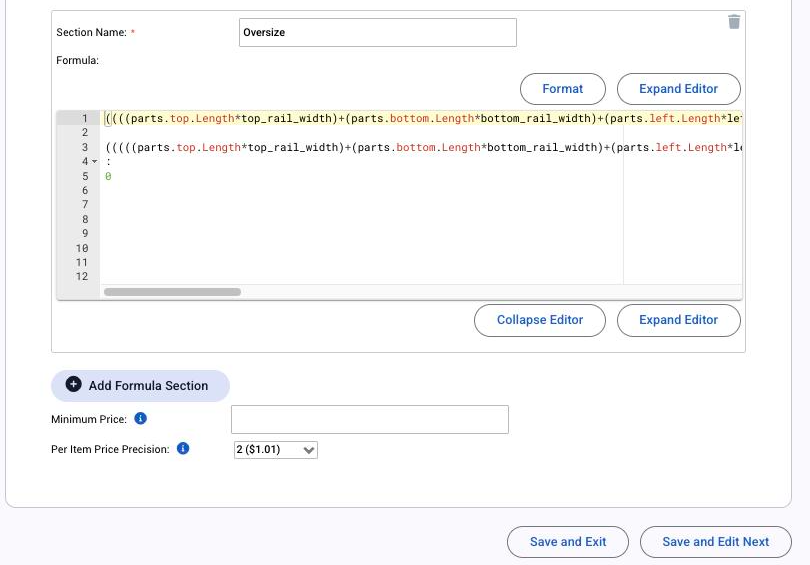Click Save and Edit Next
The width and height of the screenshot is (810, 565).
coord(715,542)
